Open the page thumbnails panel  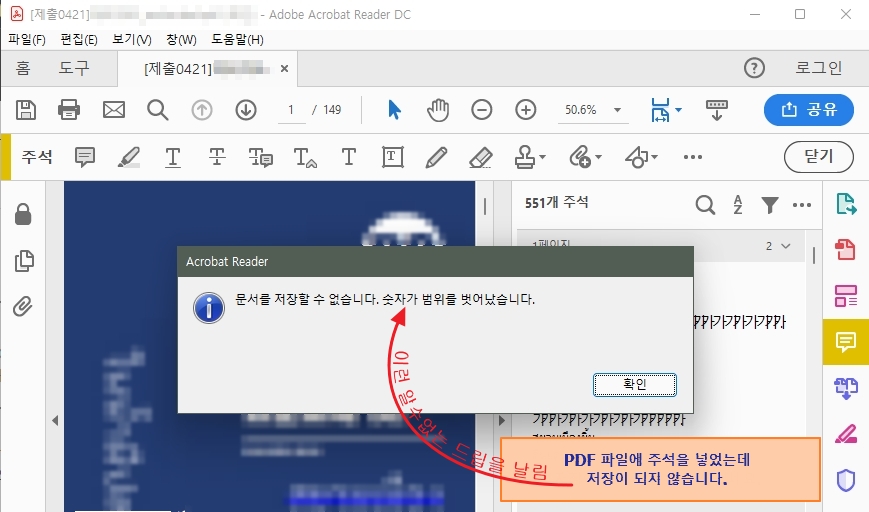(x=24, y=260)
